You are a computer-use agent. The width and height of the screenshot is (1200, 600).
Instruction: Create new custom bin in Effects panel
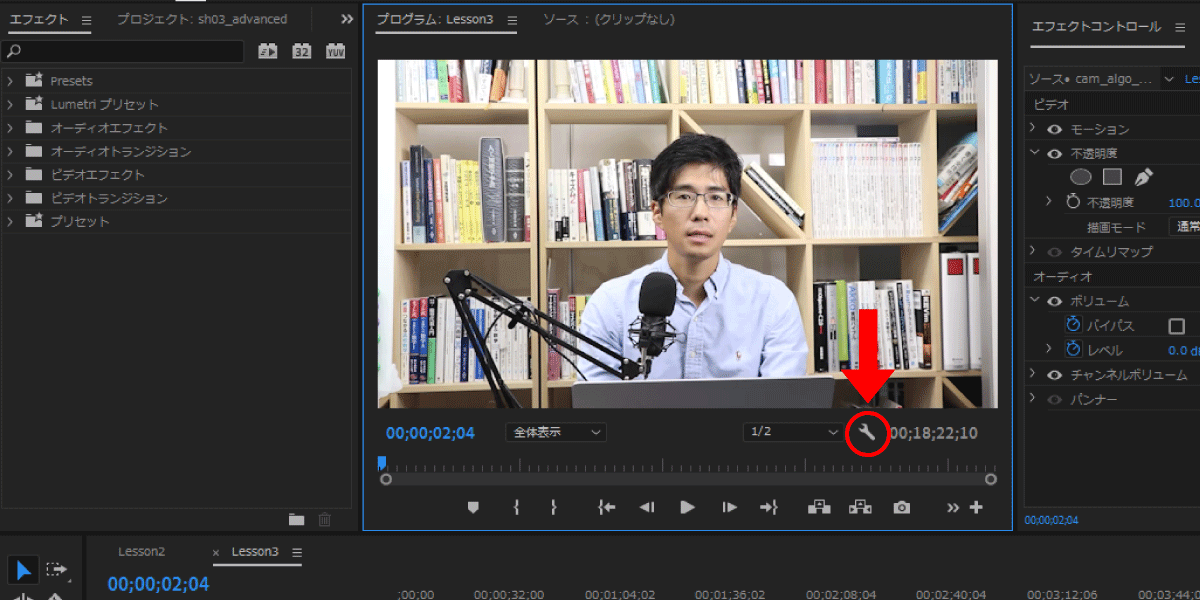[x=296, y=519]
